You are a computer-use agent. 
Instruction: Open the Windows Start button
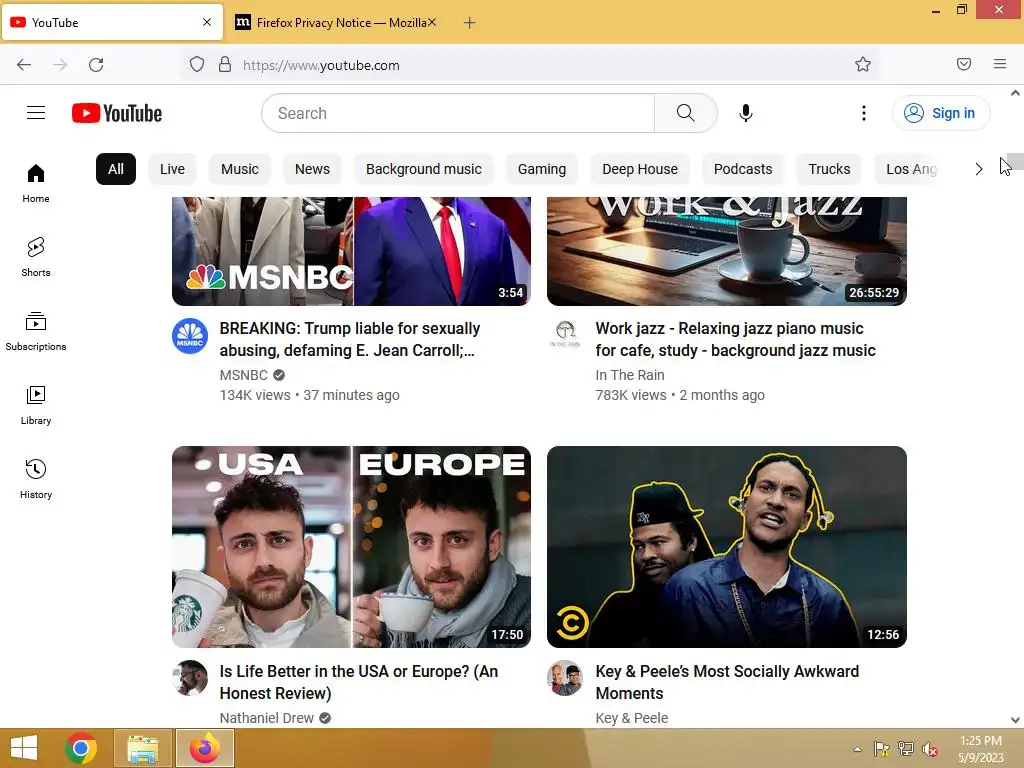[24, 748]
